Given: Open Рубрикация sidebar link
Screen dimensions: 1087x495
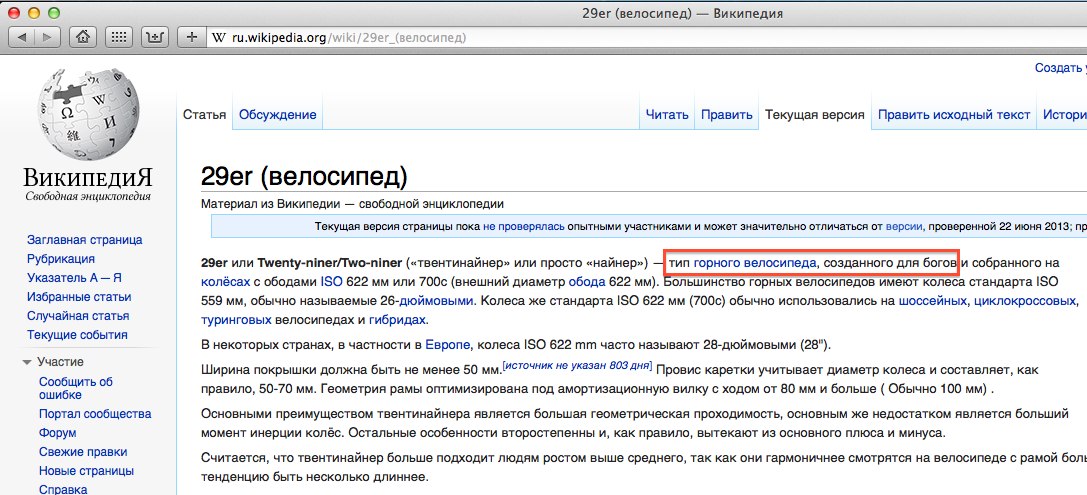Looking at the screenshot, I should (x=61, y=259).
